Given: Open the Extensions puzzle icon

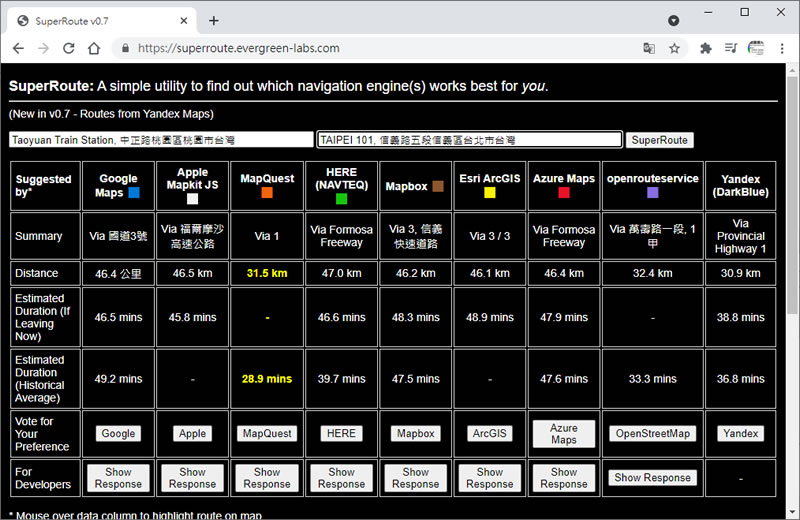Looking at the screenshot, I should [706, 48].
